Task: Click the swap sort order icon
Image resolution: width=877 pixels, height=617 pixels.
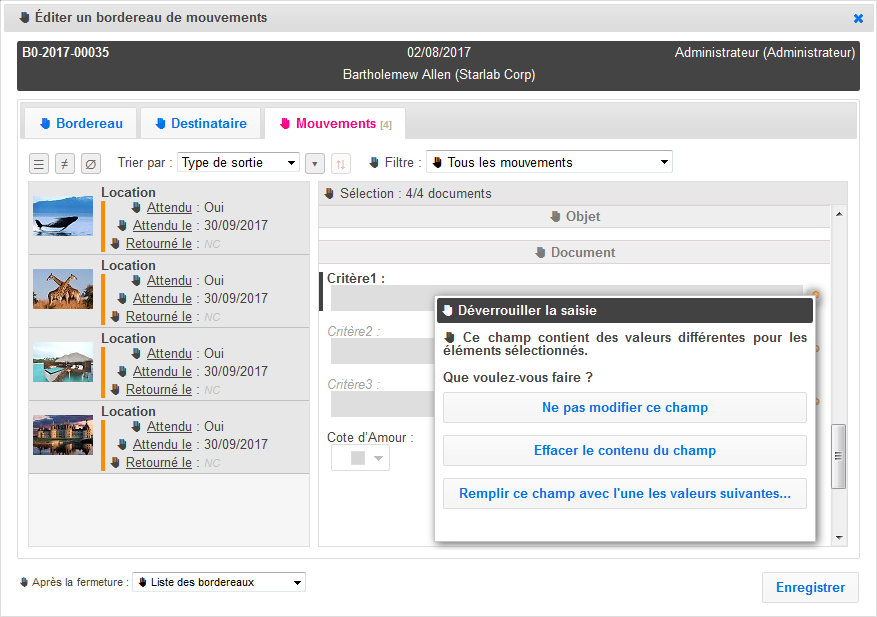Action: point(341,163)
